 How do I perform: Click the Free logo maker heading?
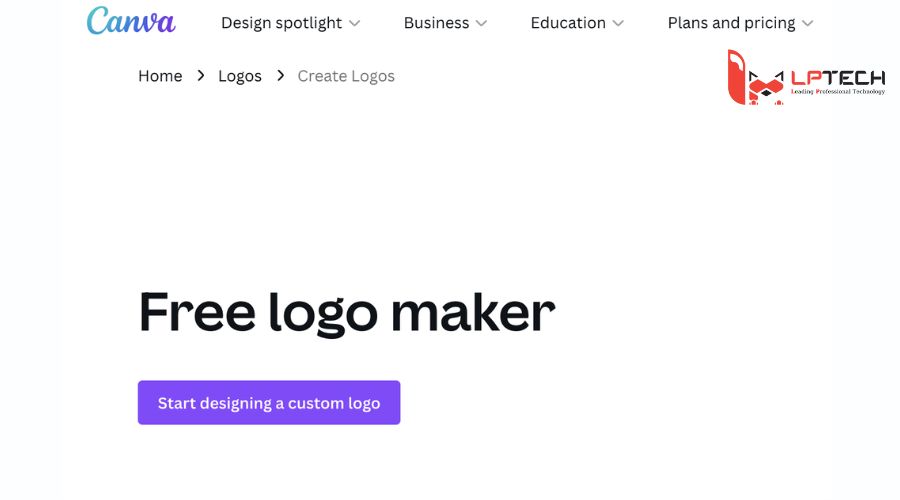point(346,311)
